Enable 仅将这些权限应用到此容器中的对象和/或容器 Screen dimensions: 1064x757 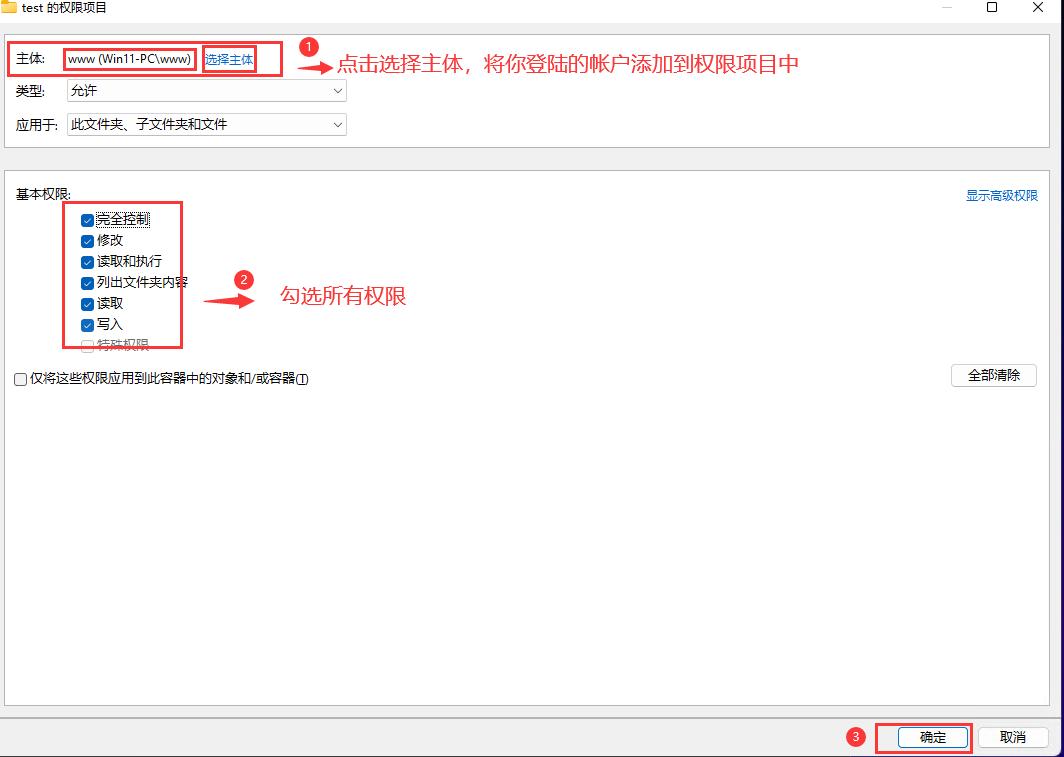pyautogui.click(x=19, y=379)
